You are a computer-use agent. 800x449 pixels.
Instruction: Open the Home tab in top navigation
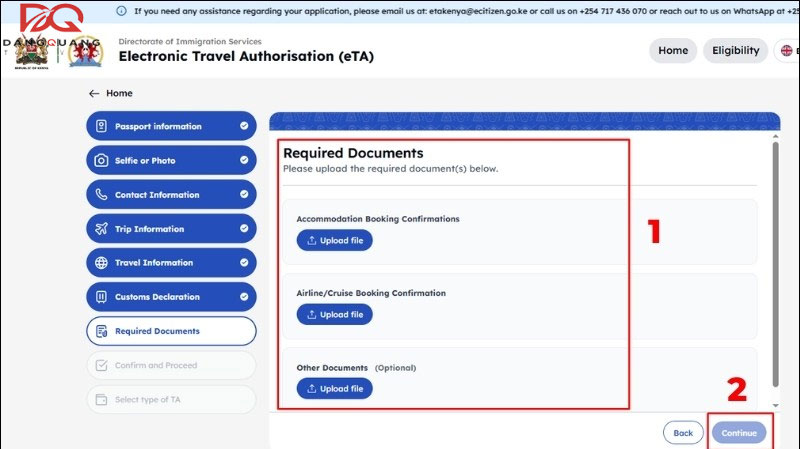[672, 51]
